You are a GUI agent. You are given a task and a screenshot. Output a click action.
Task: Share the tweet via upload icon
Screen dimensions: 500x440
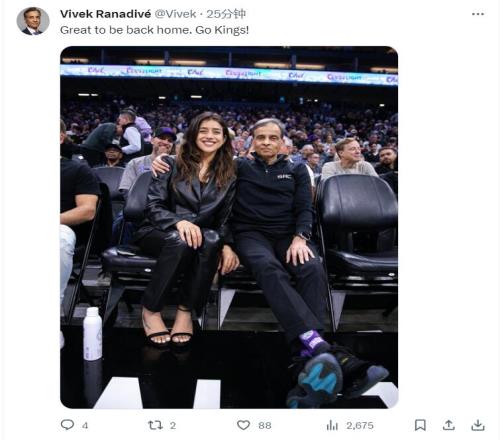tap(449, 425)
